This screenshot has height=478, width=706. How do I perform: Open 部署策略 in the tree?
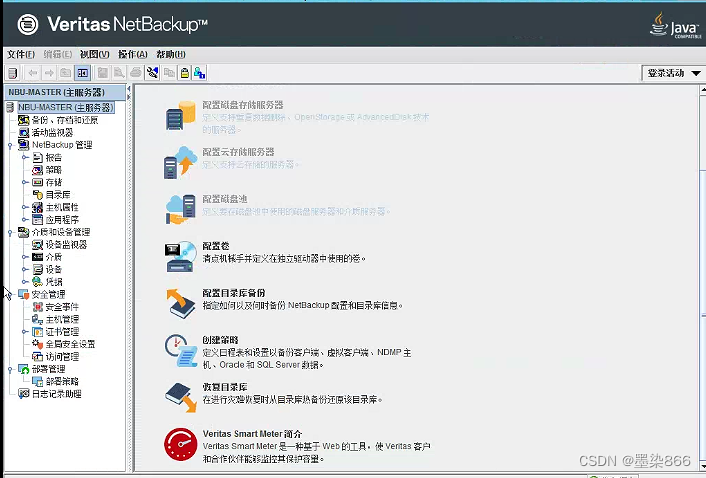pyautogui.click(x=62, y=382)
